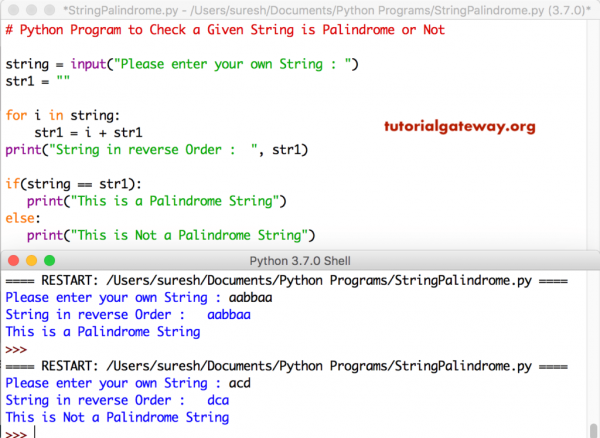Screen dimensions: 600x438
Task: Click shell output 'String in reverse Order : dca'
Action: pos(117,401)
